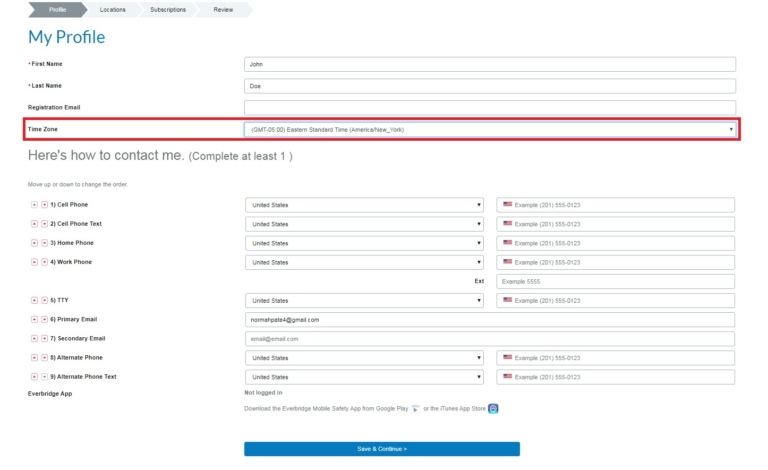Open the Cell Phone country dropdown

[x=364, y=205]
